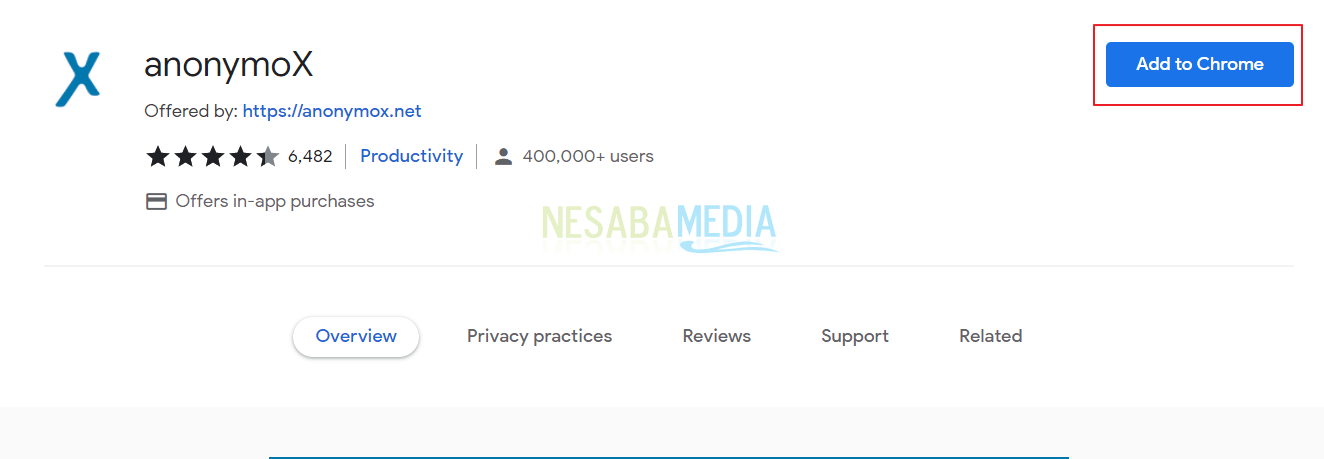The height and width of the screenshot is (459, 1324).
Task: Click the second rating star
Action: 185,156
